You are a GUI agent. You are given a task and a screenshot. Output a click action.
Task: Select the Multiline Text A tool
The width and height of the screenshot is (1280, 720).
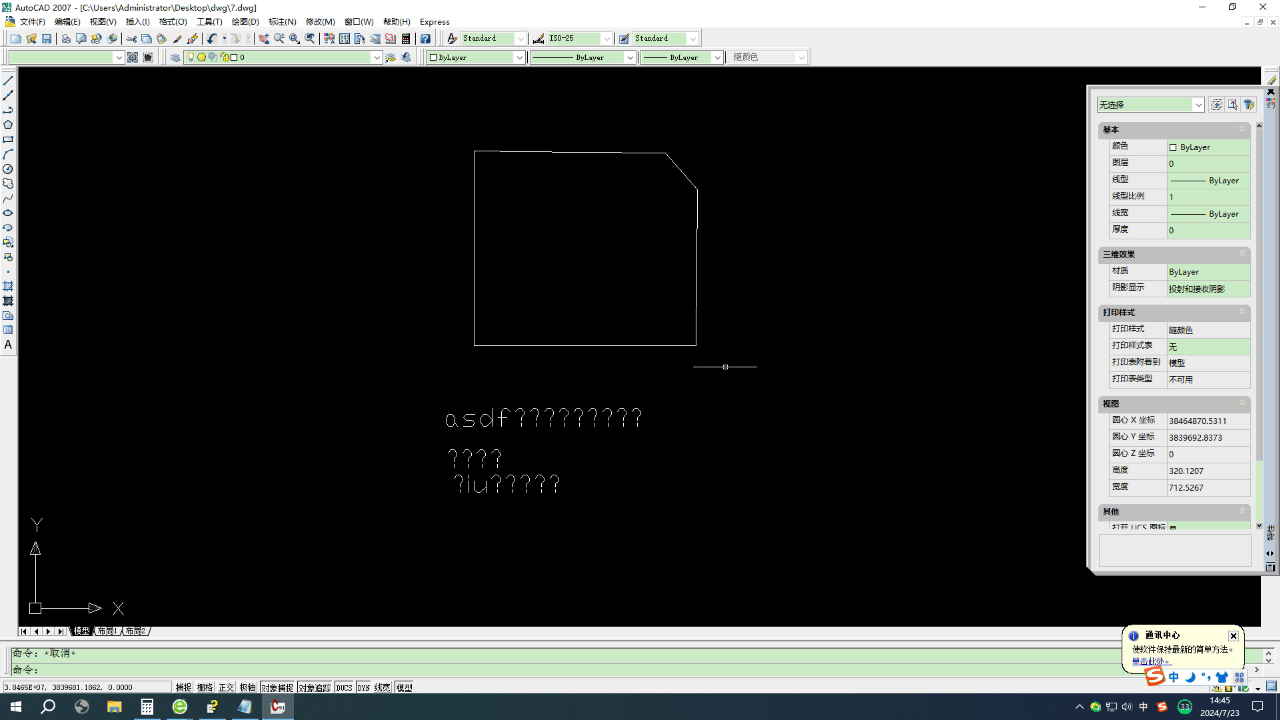point(8,345)
